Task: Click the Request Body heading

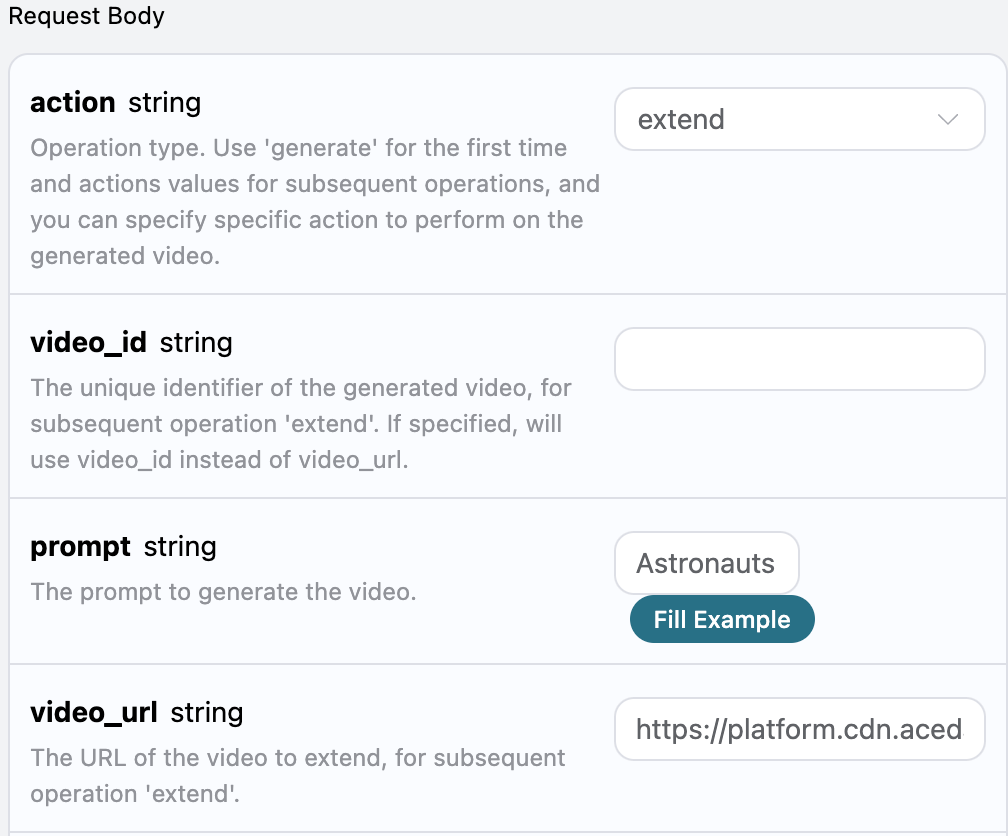Action: (86, 15)
